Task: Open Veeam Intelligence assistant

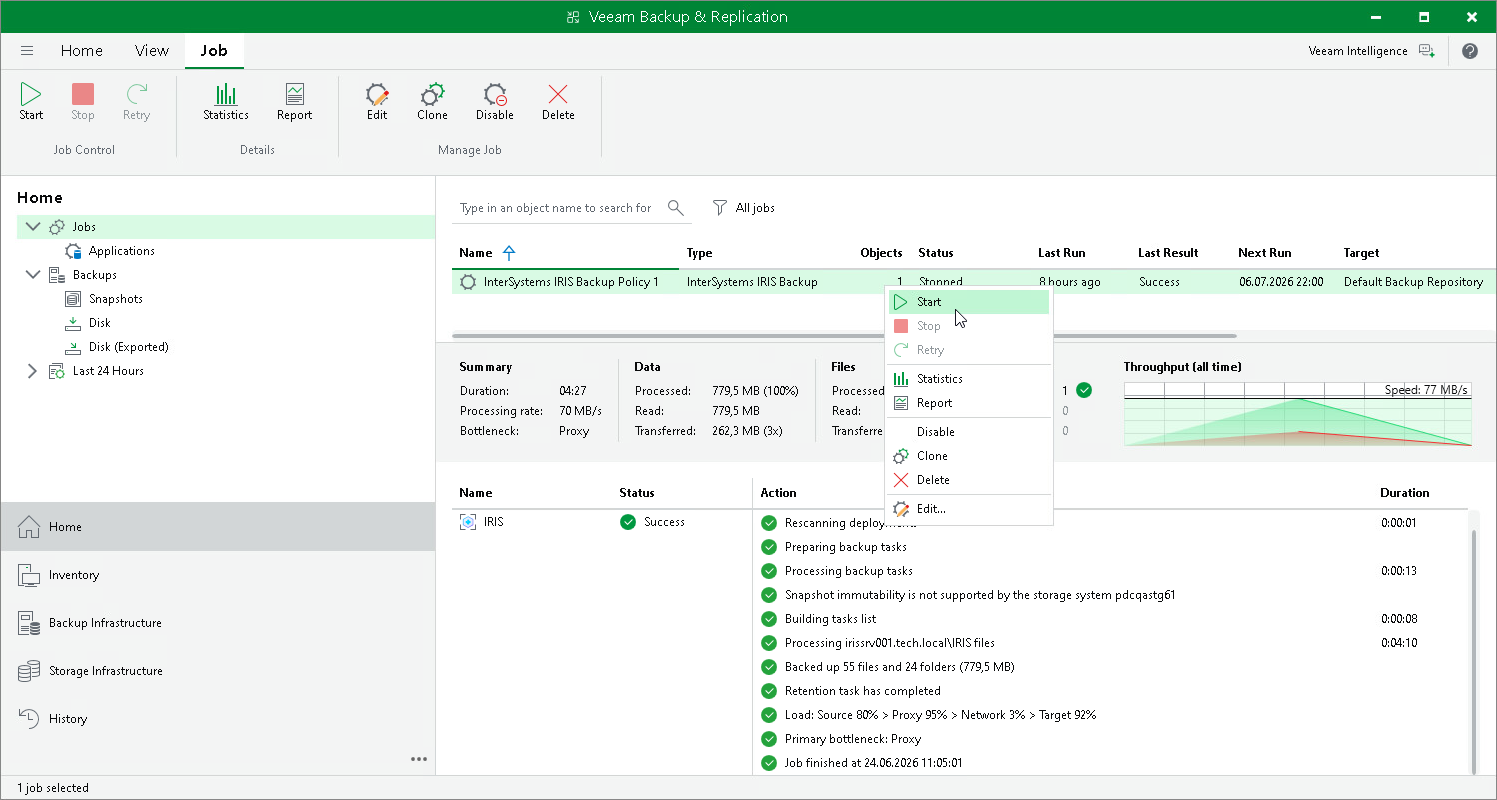Action: (1372, 51)
